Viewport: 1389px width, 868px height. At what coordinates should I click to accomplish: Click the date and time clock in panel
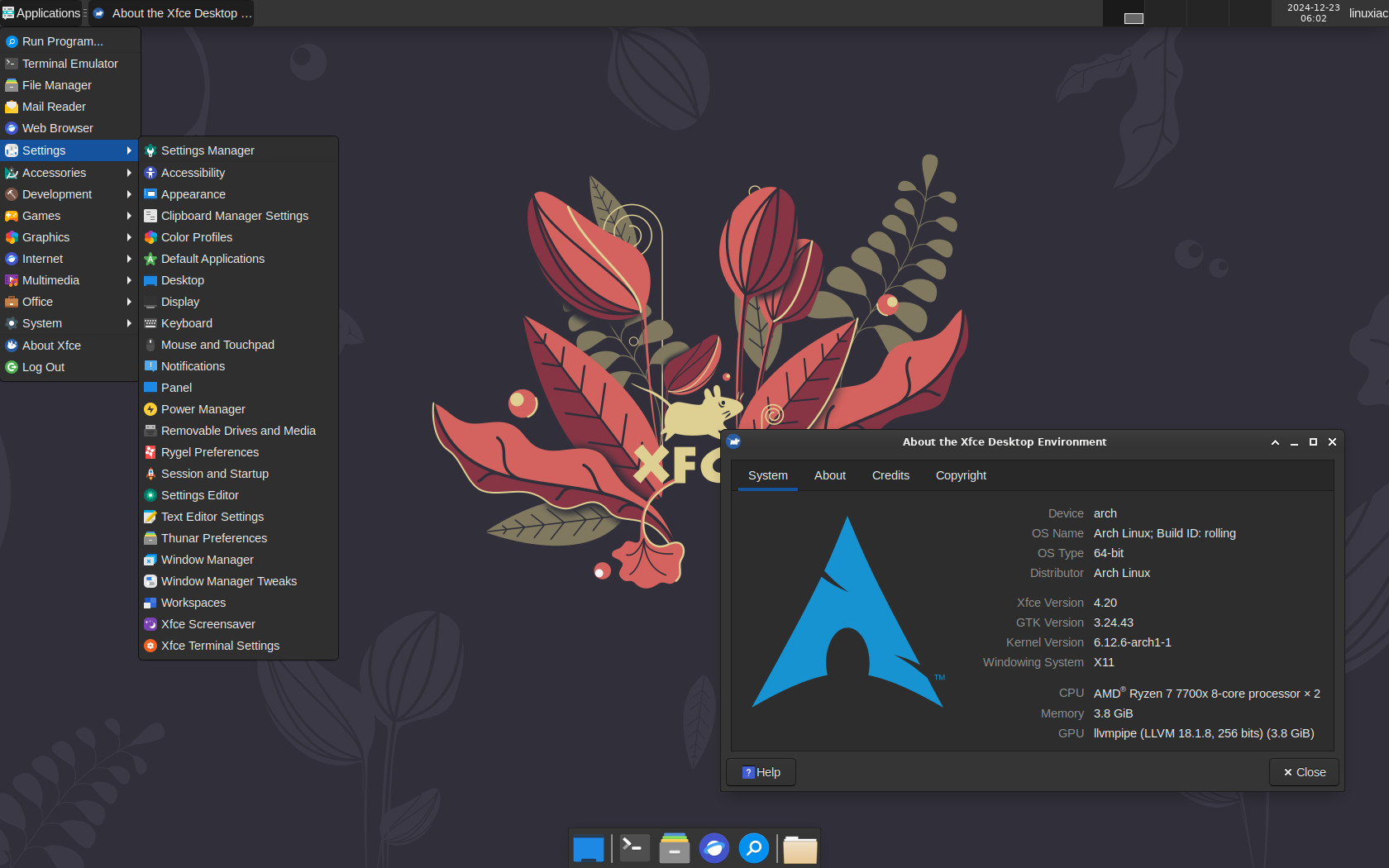(x=1313, y=13)
